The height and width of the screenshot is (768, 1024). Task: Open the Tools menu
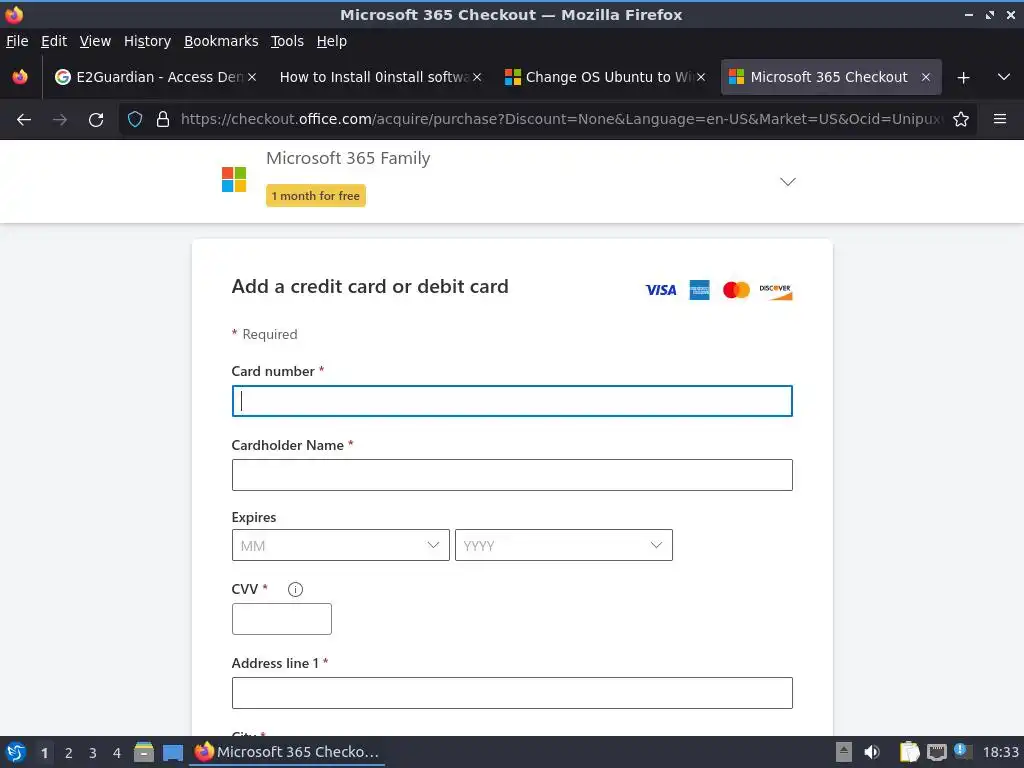point(287,41)
